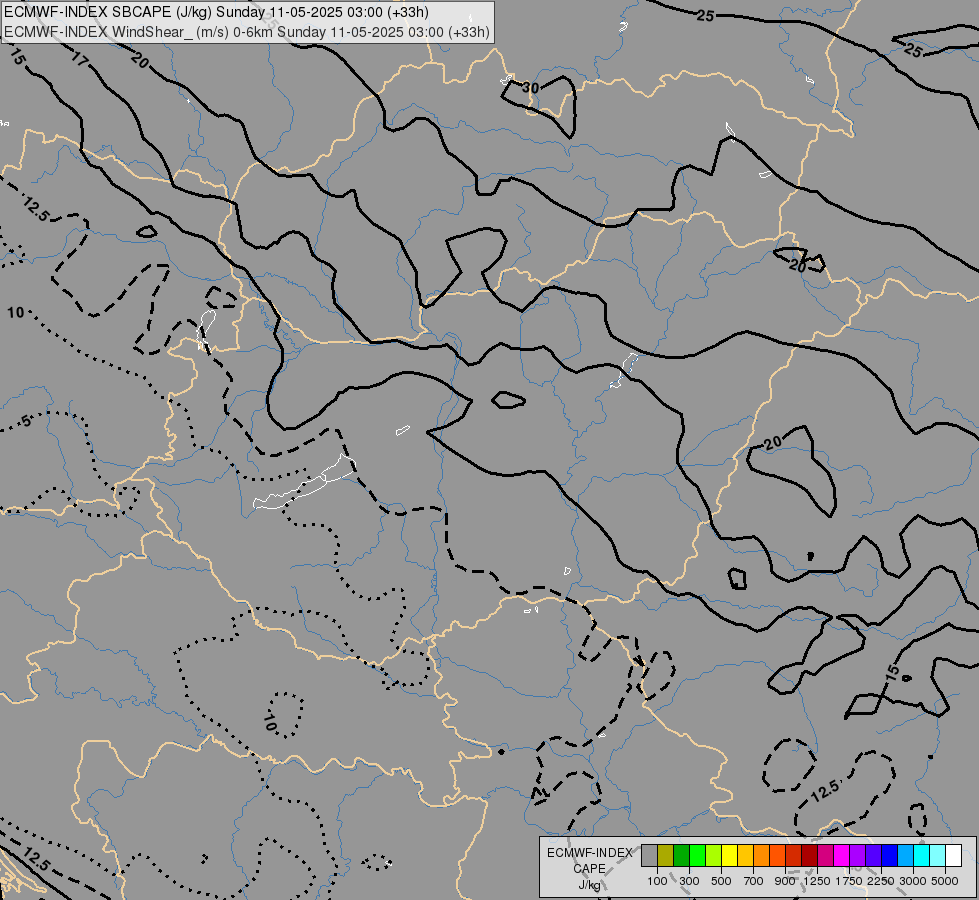979x900 pixels.
Task: Click the bright green legend swatch
Action: coord(697,855)
